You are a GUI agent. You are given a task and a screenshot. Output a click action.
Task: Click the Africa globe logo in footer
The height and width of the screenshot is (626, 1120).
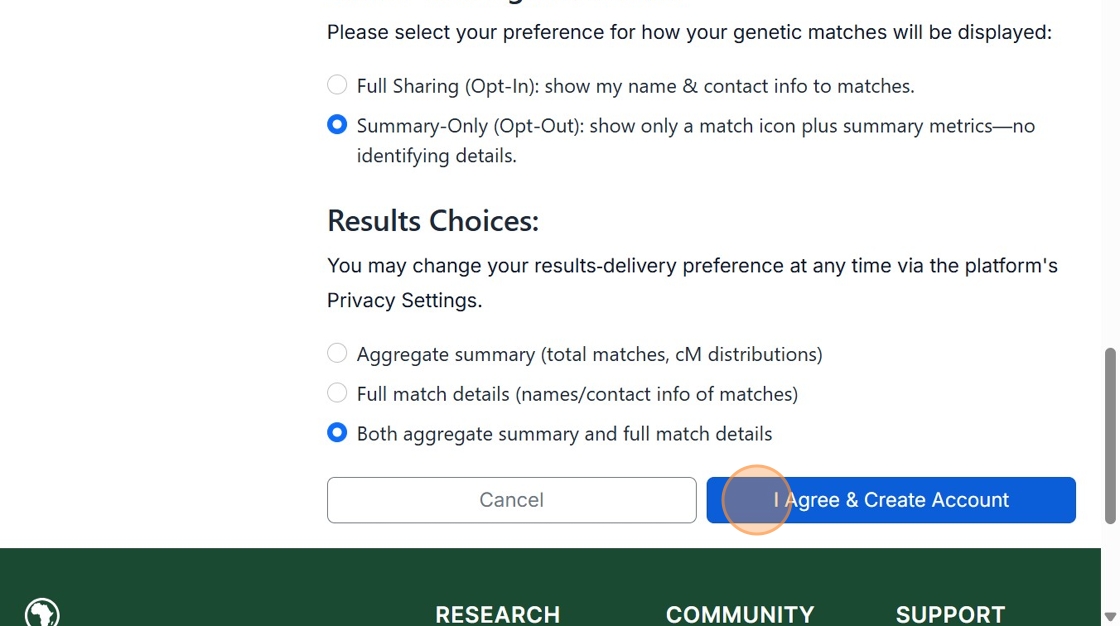[42, 613]
